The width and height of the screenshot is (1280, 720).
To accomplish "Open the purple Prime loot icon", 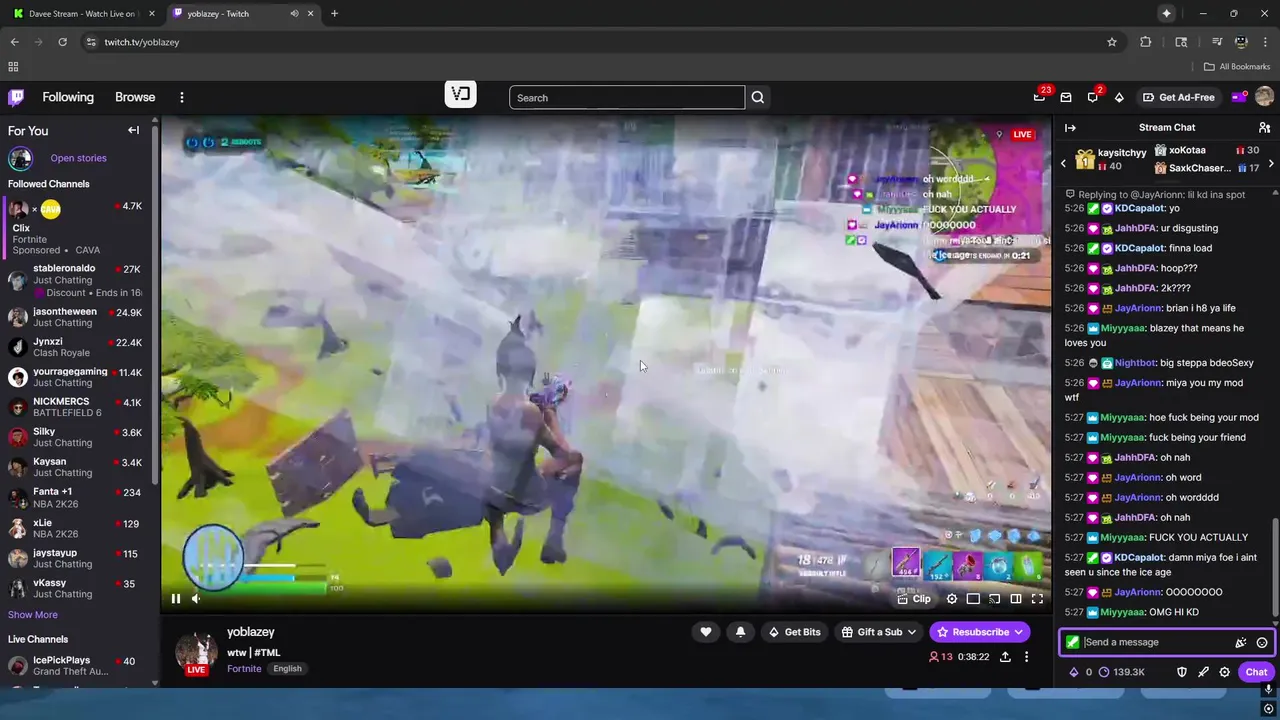I will pyautogui.click(x=1239, y=97).
